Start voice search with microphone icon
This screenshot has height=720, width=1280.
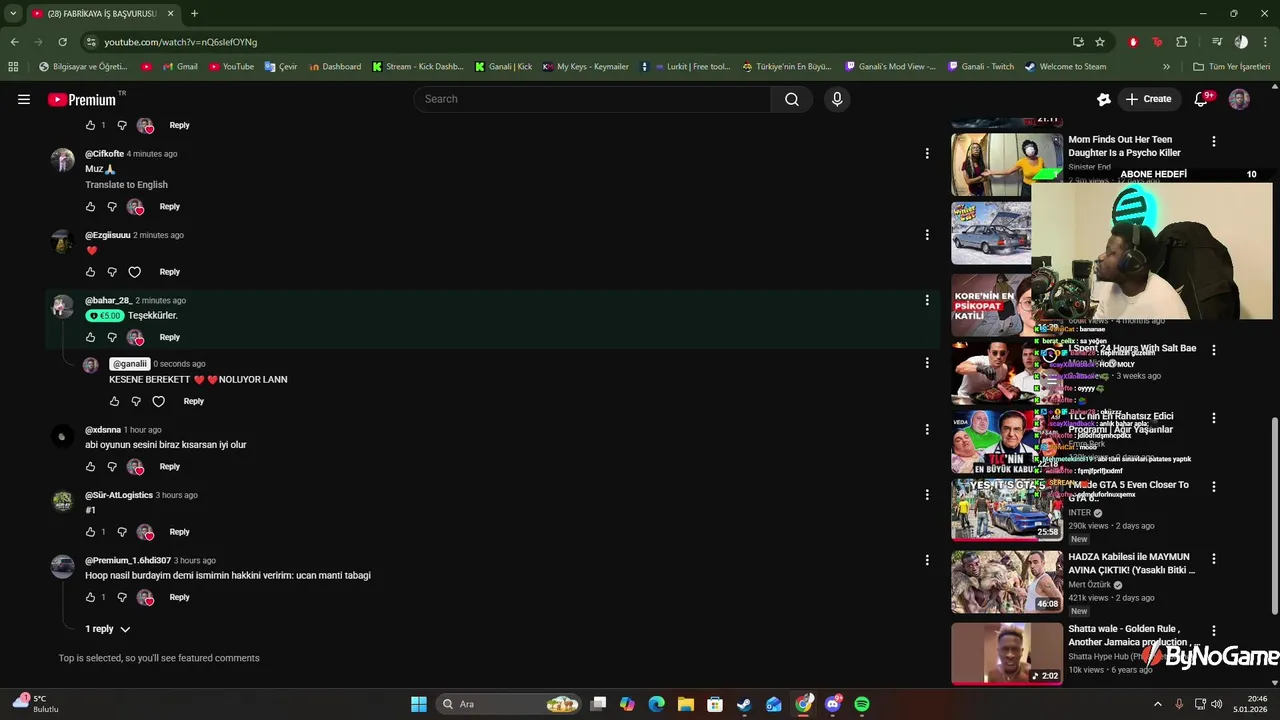[x=837, y=99]
